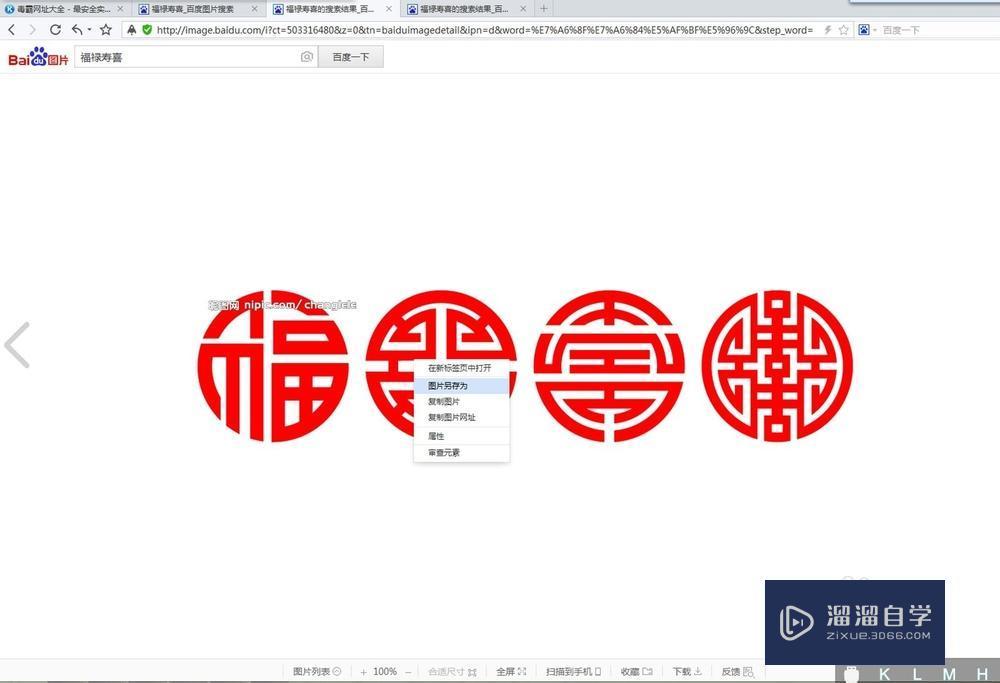Click the red 福 character seal image
Image resolution: width=1000 pixels, height=683 pixels.
pyautogui.click(x=274, y=366)
